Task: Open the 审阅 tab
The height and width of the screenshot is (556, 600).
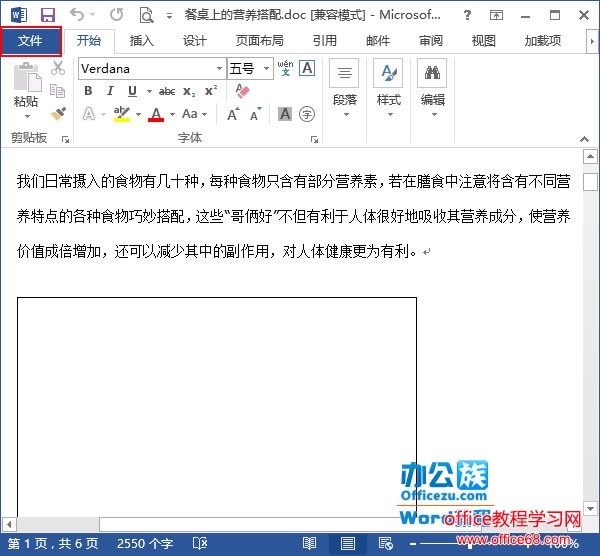Action: pos(431,41)
